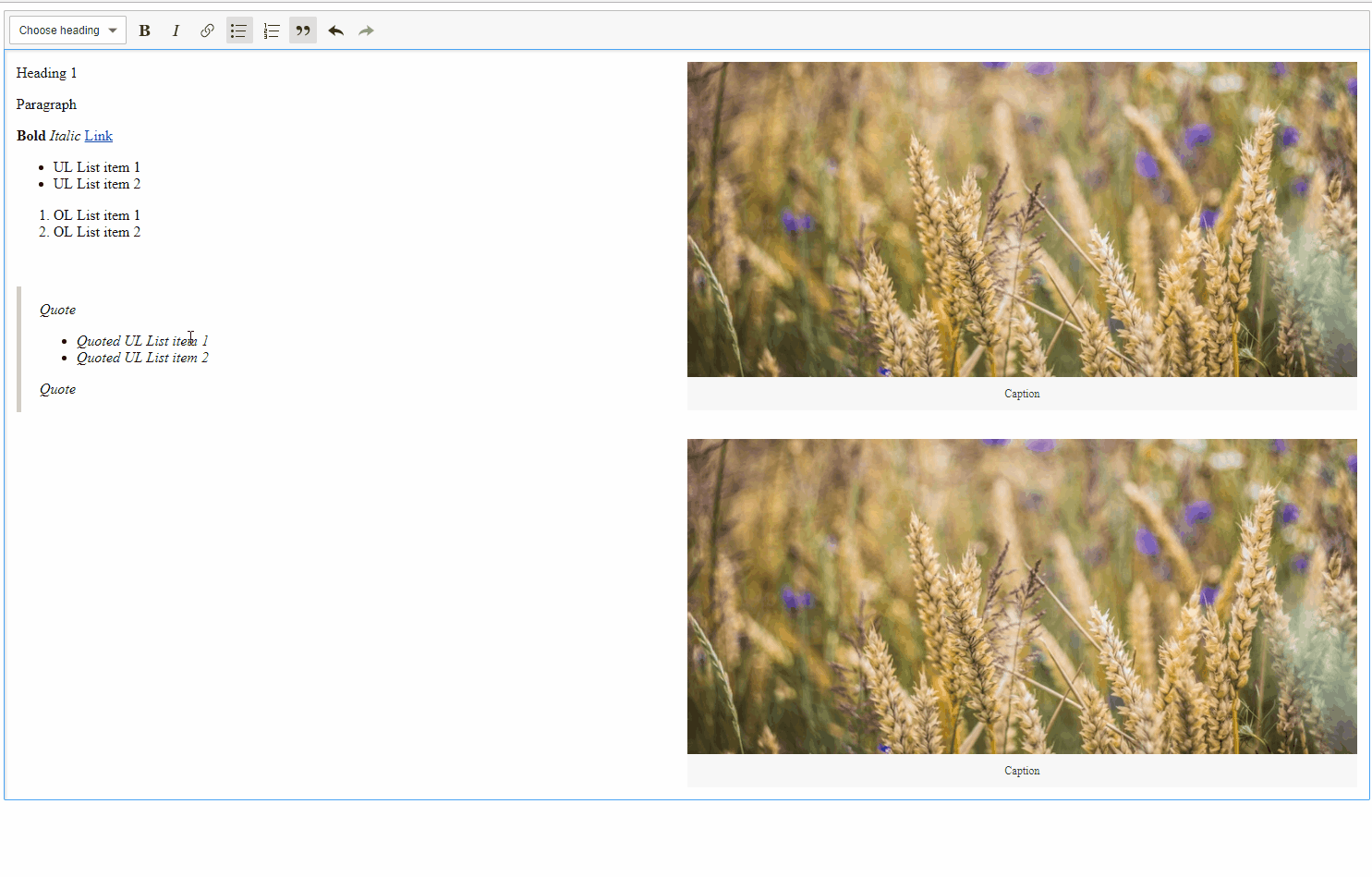Click 'OL List item 1'
The width and height of the screenshot is (1372, 877).
[x=97, y=215]
